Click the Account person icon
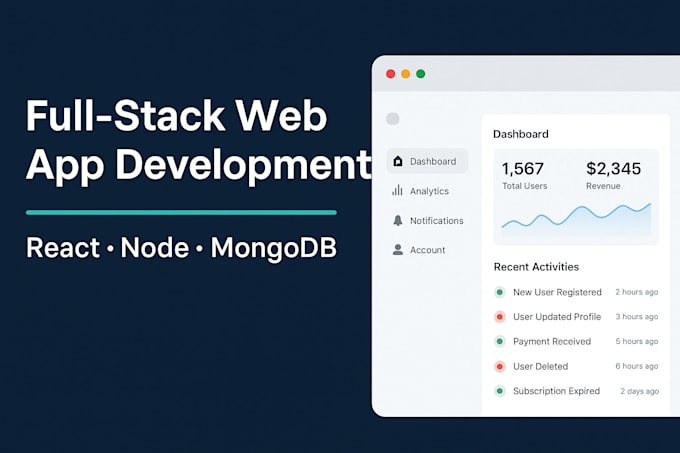Viewport: 680px width, 453px height. tap(398, 250)
